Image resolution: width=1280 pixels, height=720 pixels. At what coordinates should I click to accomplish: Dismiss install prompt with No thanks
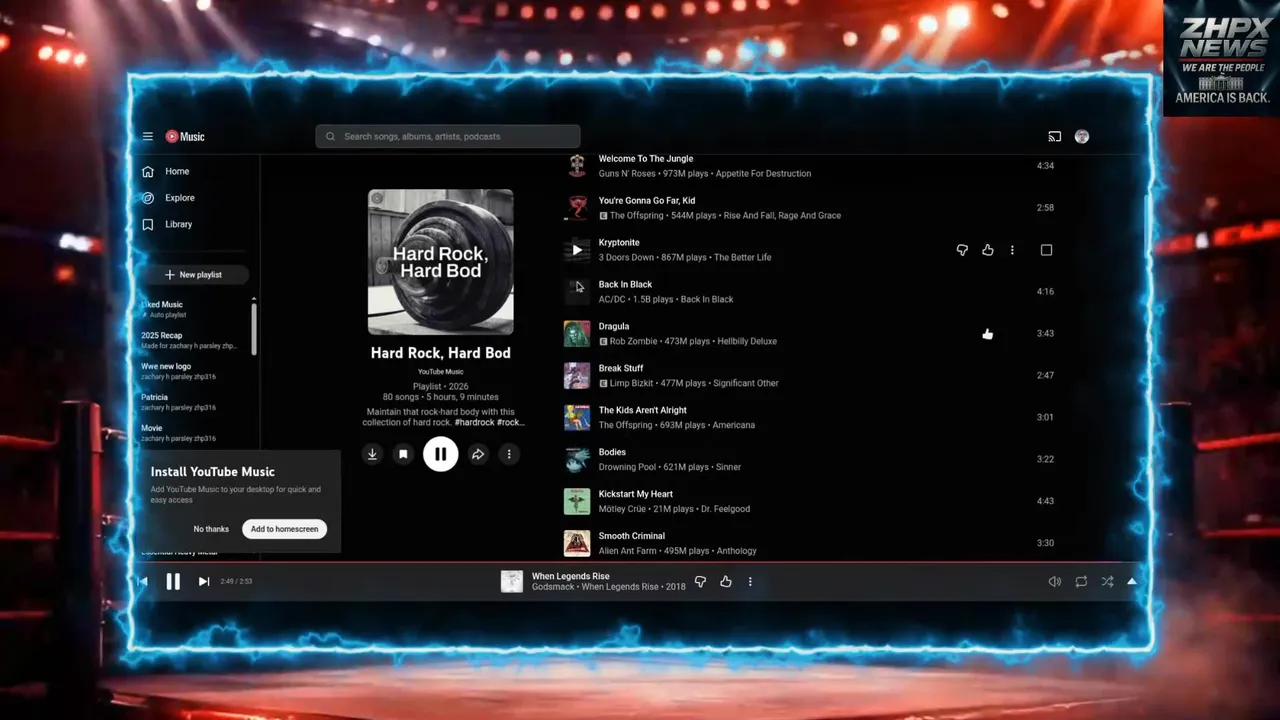pos(211,529)
